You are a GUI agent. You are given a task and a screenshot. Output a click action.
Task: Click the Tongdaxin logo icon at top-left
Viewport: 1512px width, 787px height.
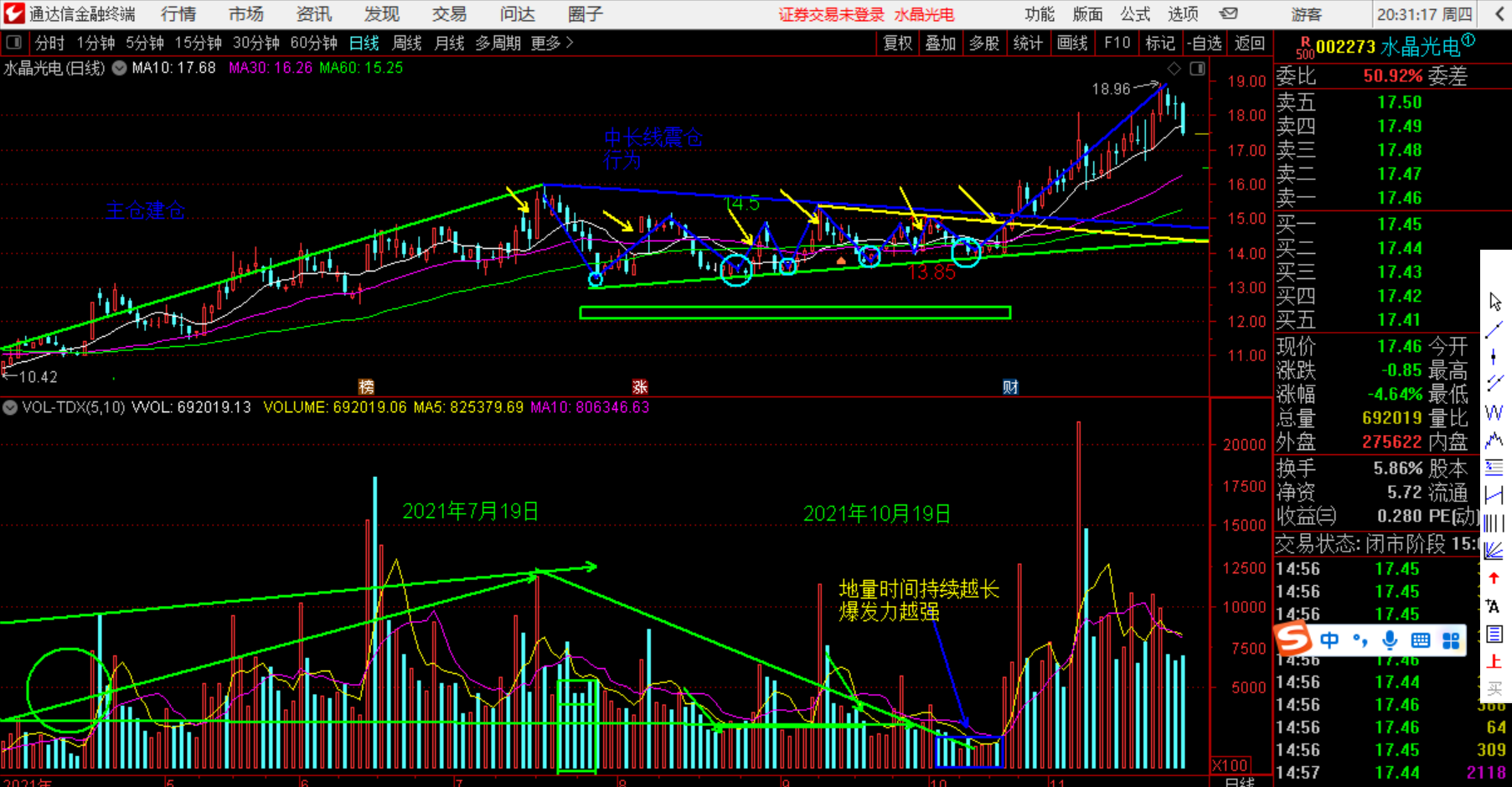tap(13, 13)
